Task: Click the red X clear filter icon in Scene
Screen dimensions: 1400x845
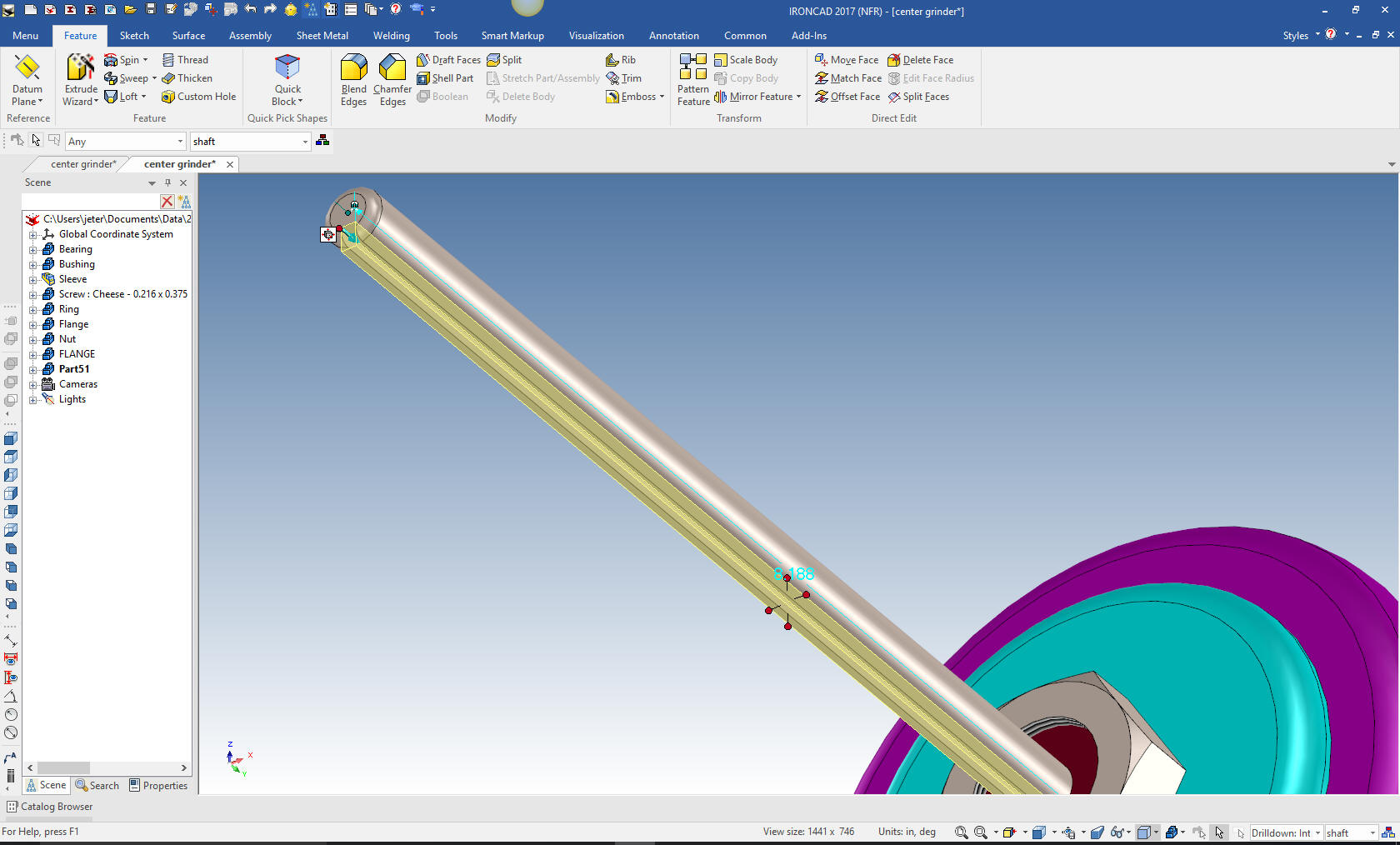Action: point(167,202)
